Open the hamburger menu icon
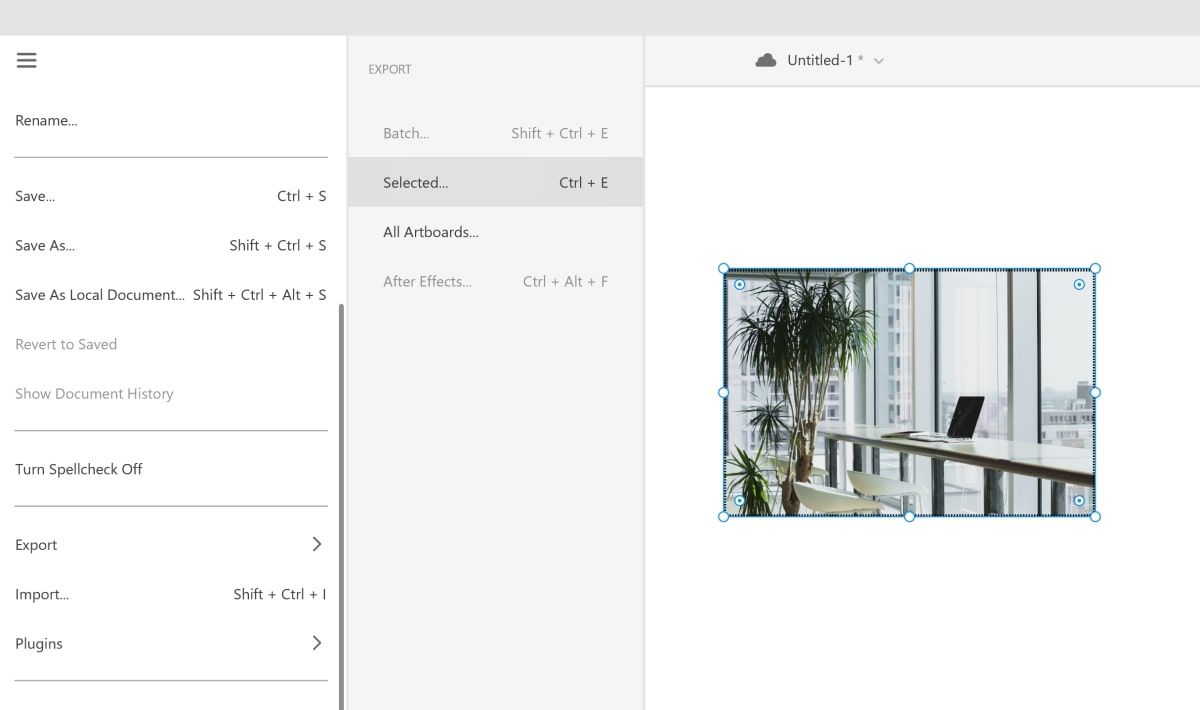The image size is (1200, 710). (x=26, y=60)
